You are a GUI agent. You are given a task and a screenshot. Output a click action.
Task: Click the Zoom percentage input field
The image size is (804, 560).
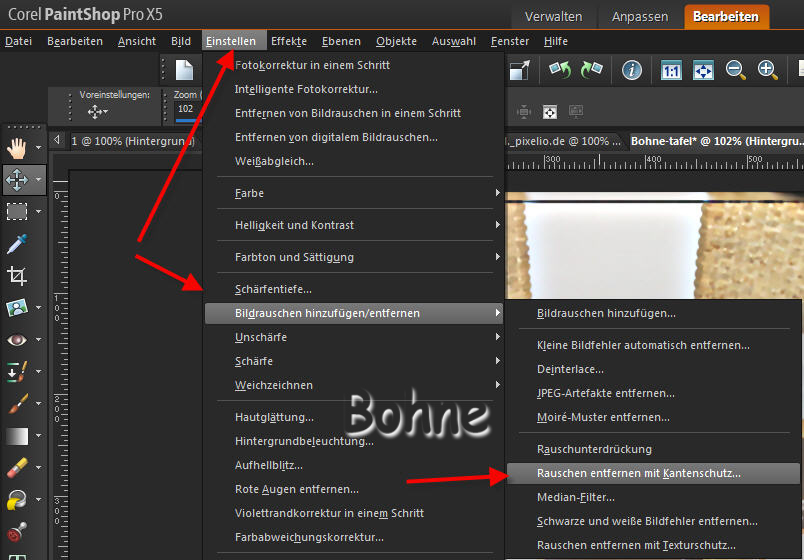point(187,110)
